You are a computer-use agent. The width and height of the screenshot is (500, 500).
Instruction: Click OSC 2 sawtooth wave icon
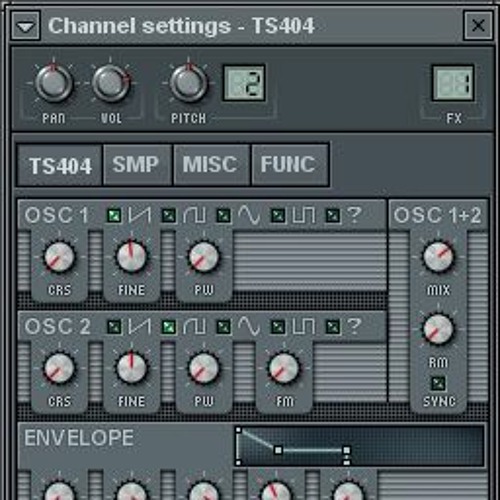(x=140, y=326)
